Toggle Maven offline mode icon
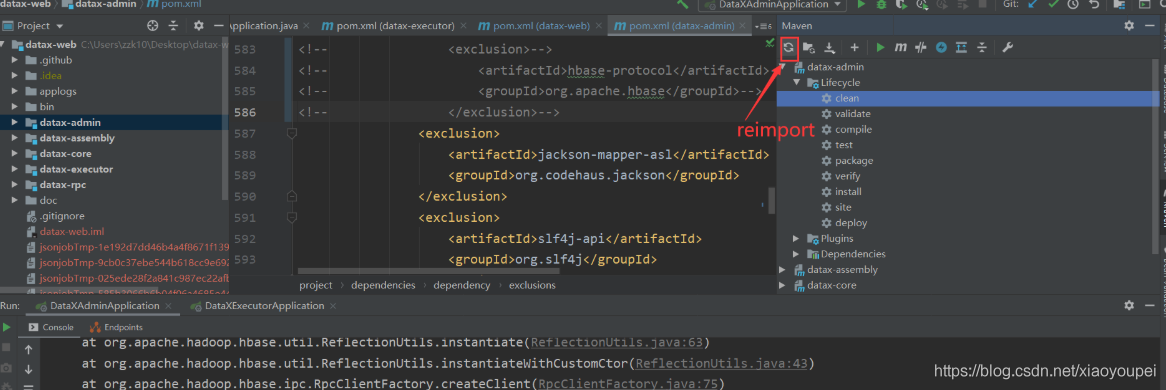This screenshot has width=1166, height=390. click(x=921, y=48)
